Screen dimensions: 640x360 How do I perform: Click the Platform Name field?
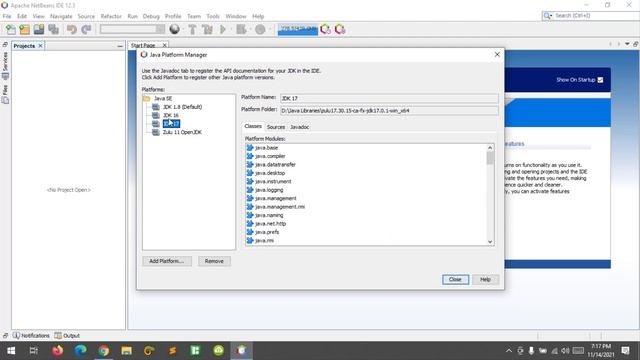tap(389, 98)
